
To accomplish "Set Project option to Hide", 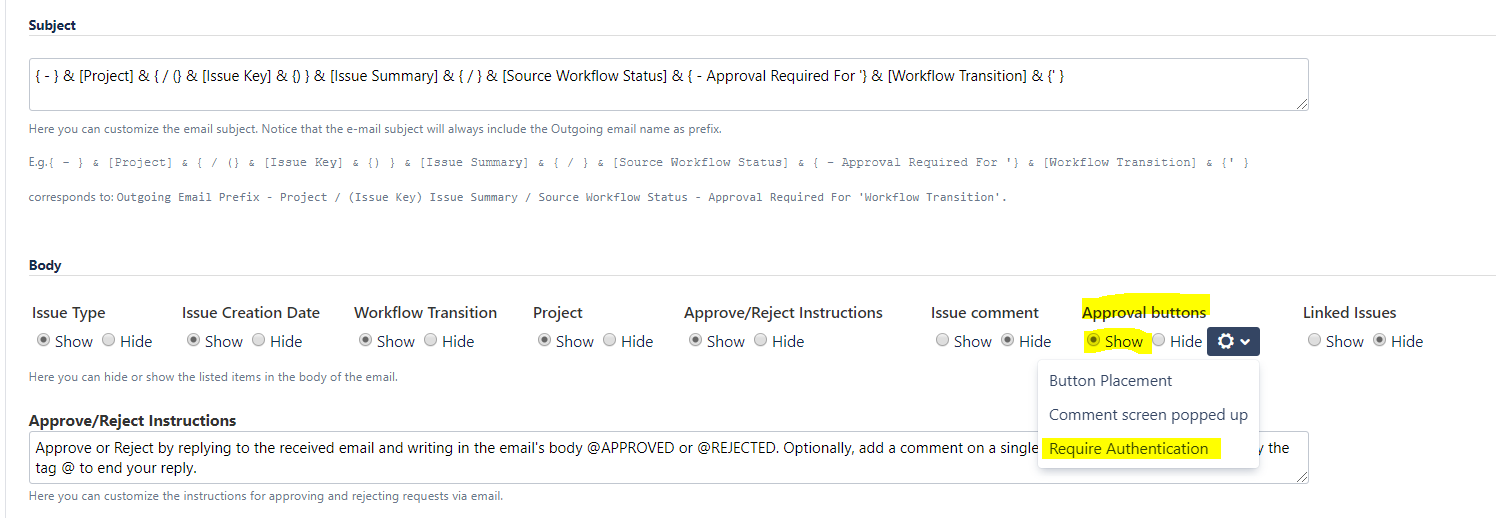I will (x=610, y=341).
